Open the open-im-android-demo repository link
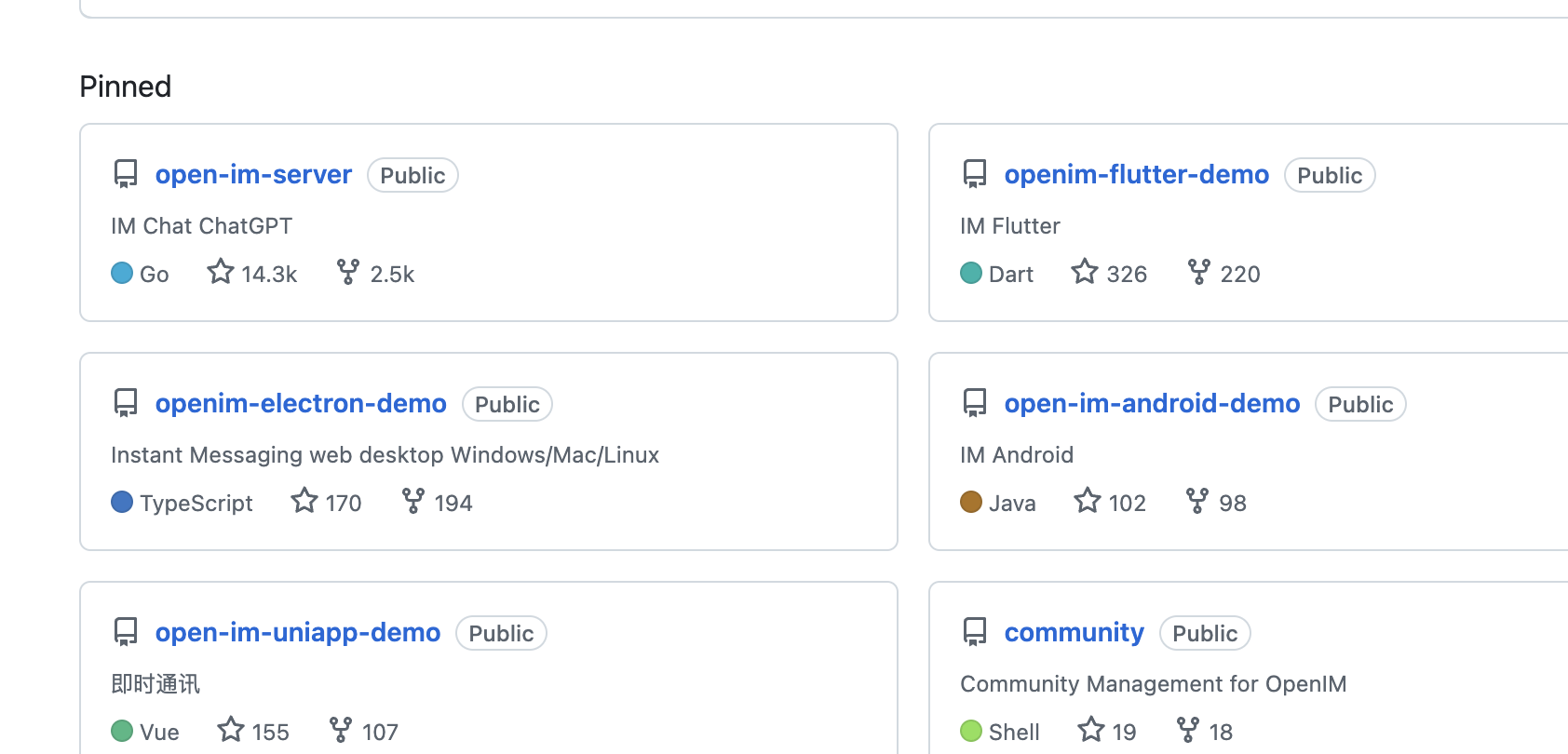Image resolution: width=1568 pixels, height=754 pixels. (1152, 403)
